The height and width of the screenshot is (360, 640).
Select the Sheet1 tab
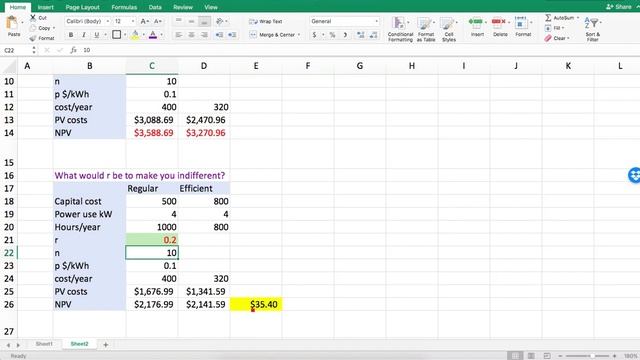pyautogui.click(x=44, y=344)
